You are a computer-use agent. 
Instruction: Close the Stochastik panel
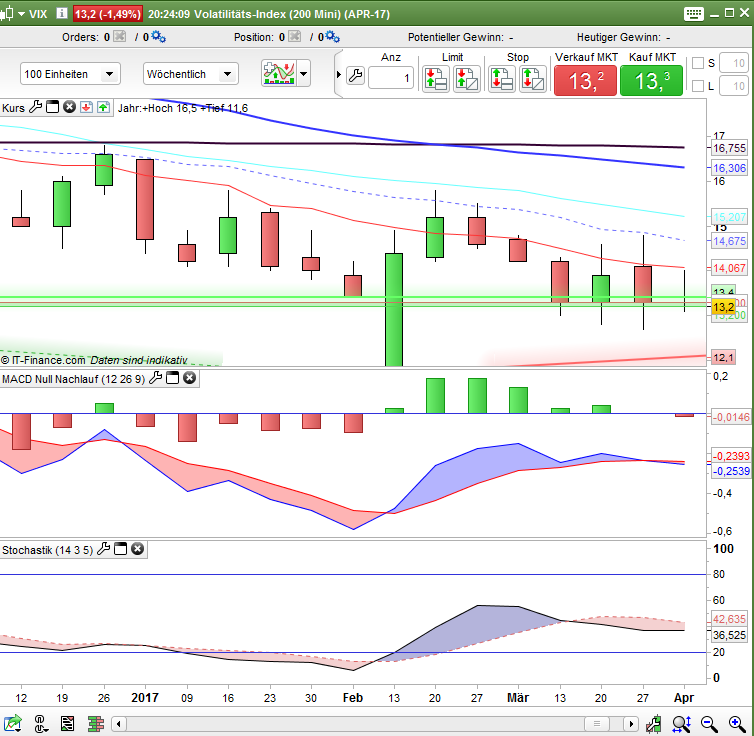click(138, 549)
